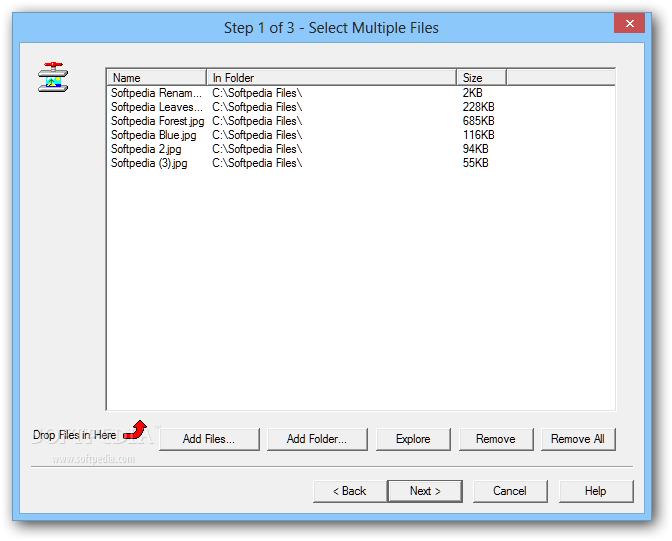The width and height of the screenshot is (672, 541).
Task: Click folder path of Softpedia (3).jpg row
Action: click(257, 163)
